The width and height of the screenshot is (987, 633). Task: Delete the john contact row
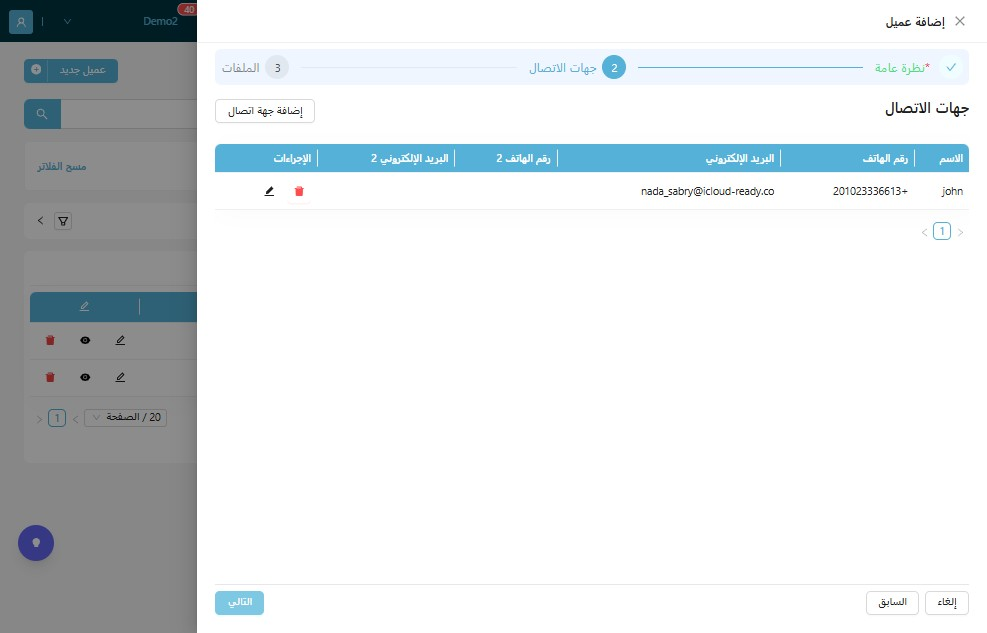click(x=299, y=191)
